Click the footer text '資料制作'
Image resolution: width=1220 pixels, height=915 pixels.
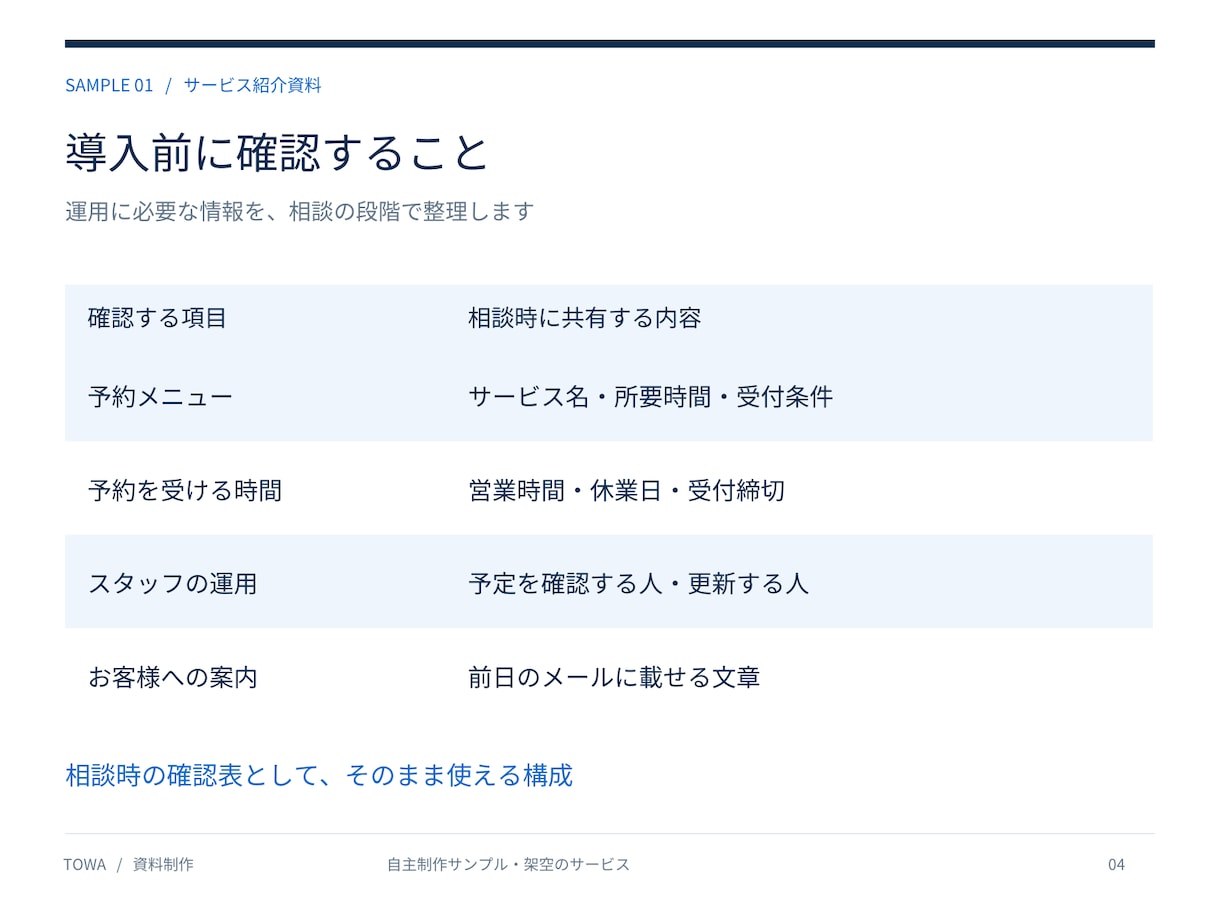[163, 864]
